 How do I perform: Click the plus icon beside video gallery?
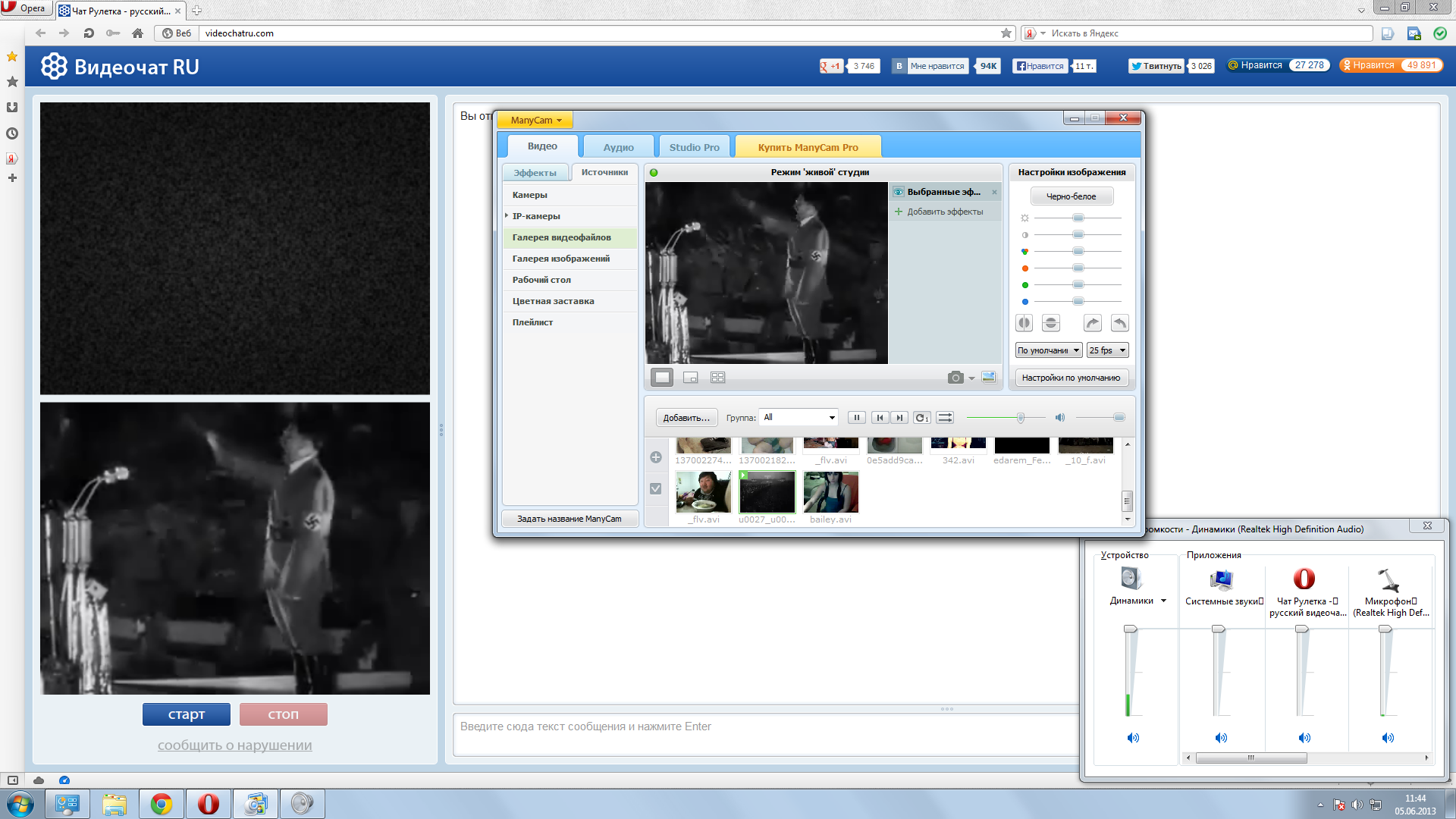coord(656,457)
